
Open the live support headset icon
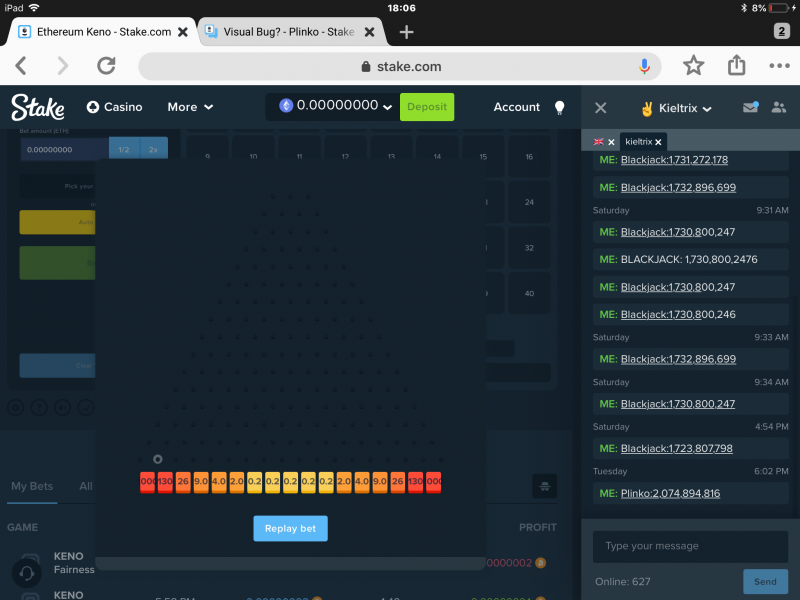[27, 573]
